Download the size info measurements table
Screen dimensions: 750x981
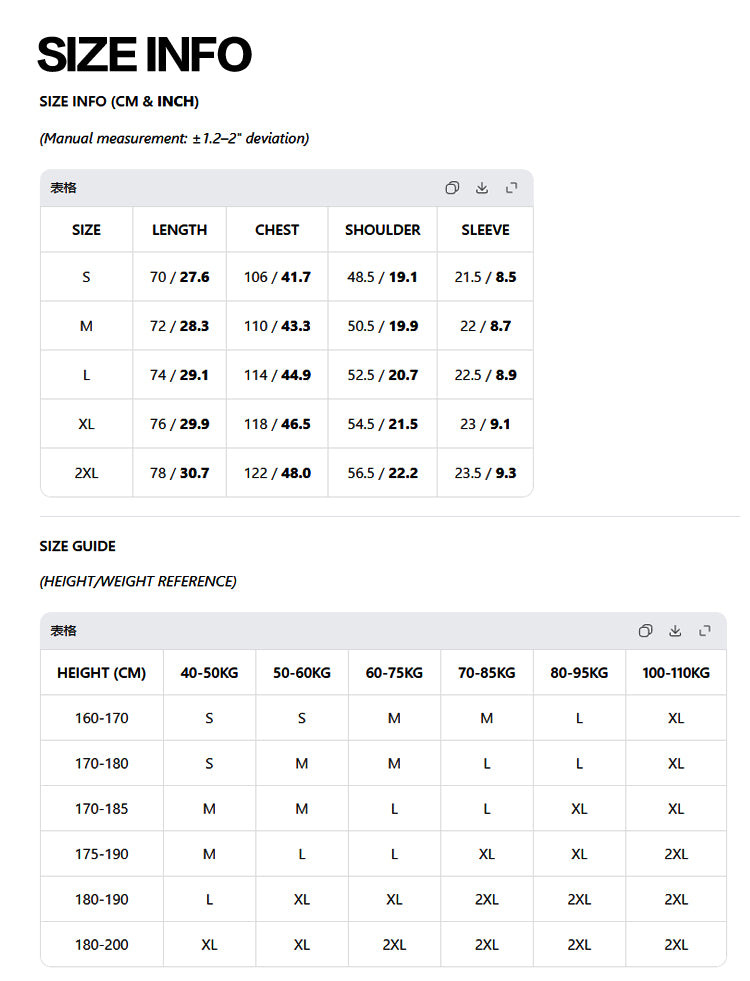[x=482, y=188]
